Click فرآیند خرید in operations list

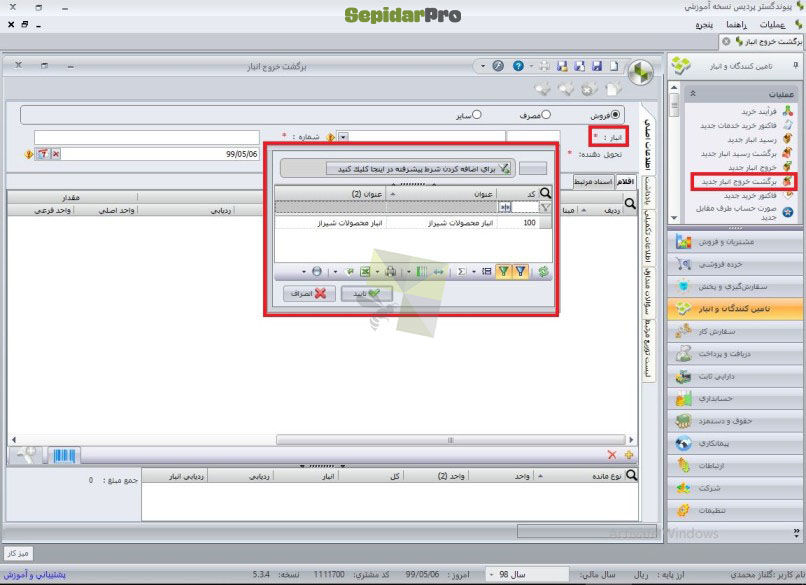(x=759, y=111)
